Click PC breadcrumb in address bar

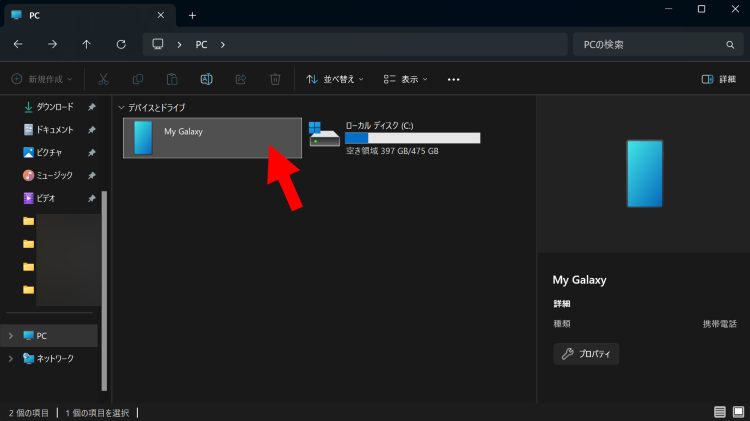[201, 44]
